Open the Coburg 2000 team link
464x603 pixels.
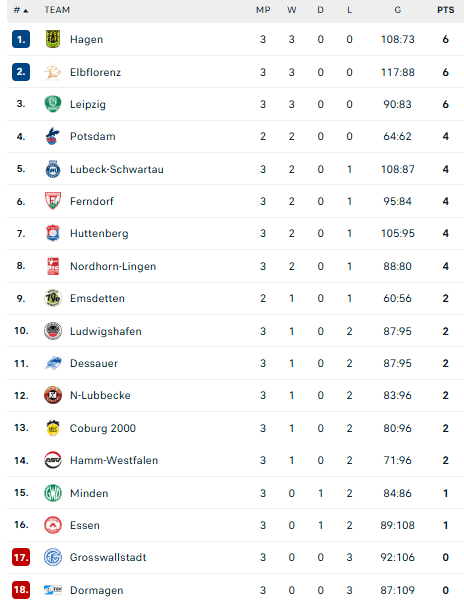coord(103,428)
